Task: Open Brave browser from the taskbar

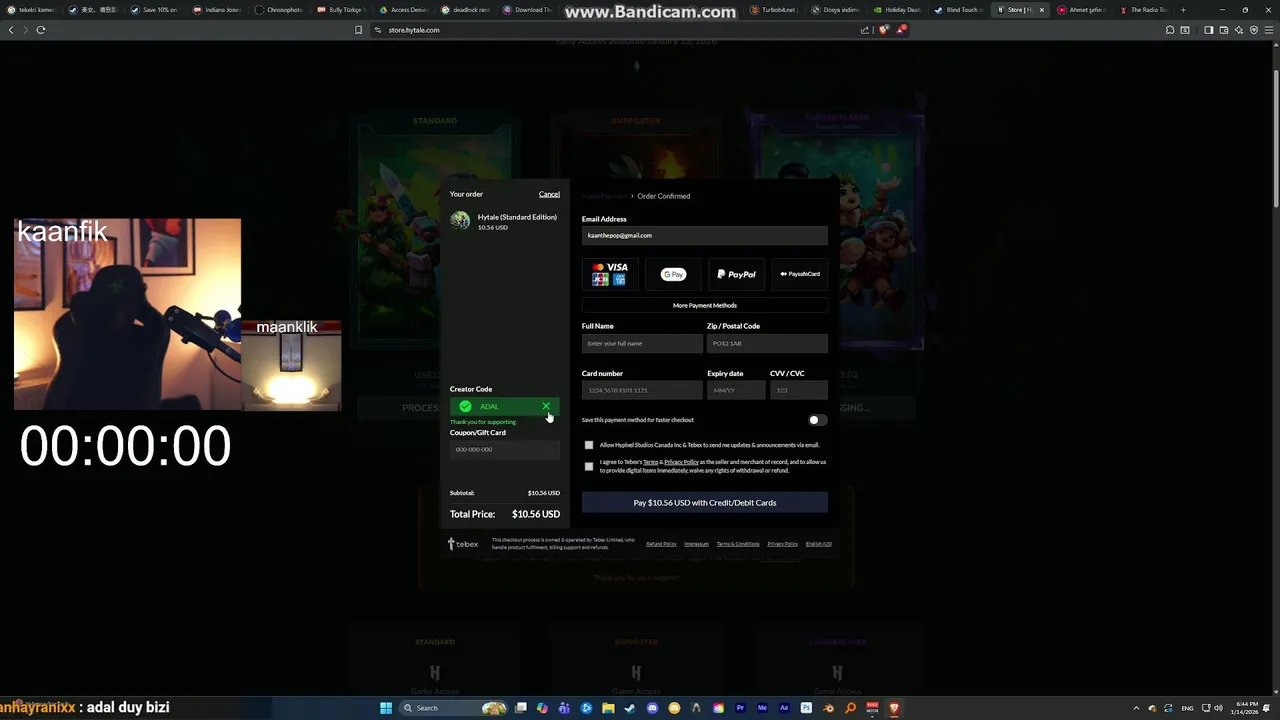Action: coord(894,708)
